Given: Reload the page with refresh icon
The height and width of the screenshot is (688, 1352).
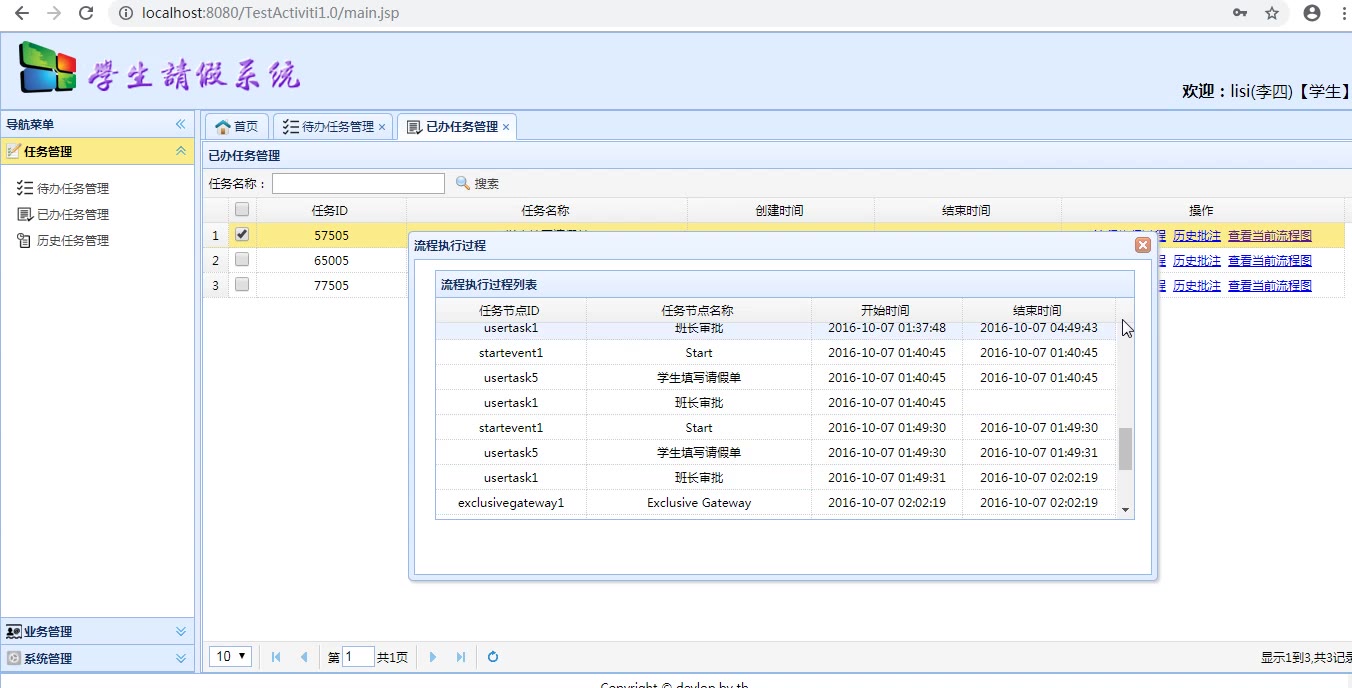Looking at the screenshot, I should pos(86,13).
